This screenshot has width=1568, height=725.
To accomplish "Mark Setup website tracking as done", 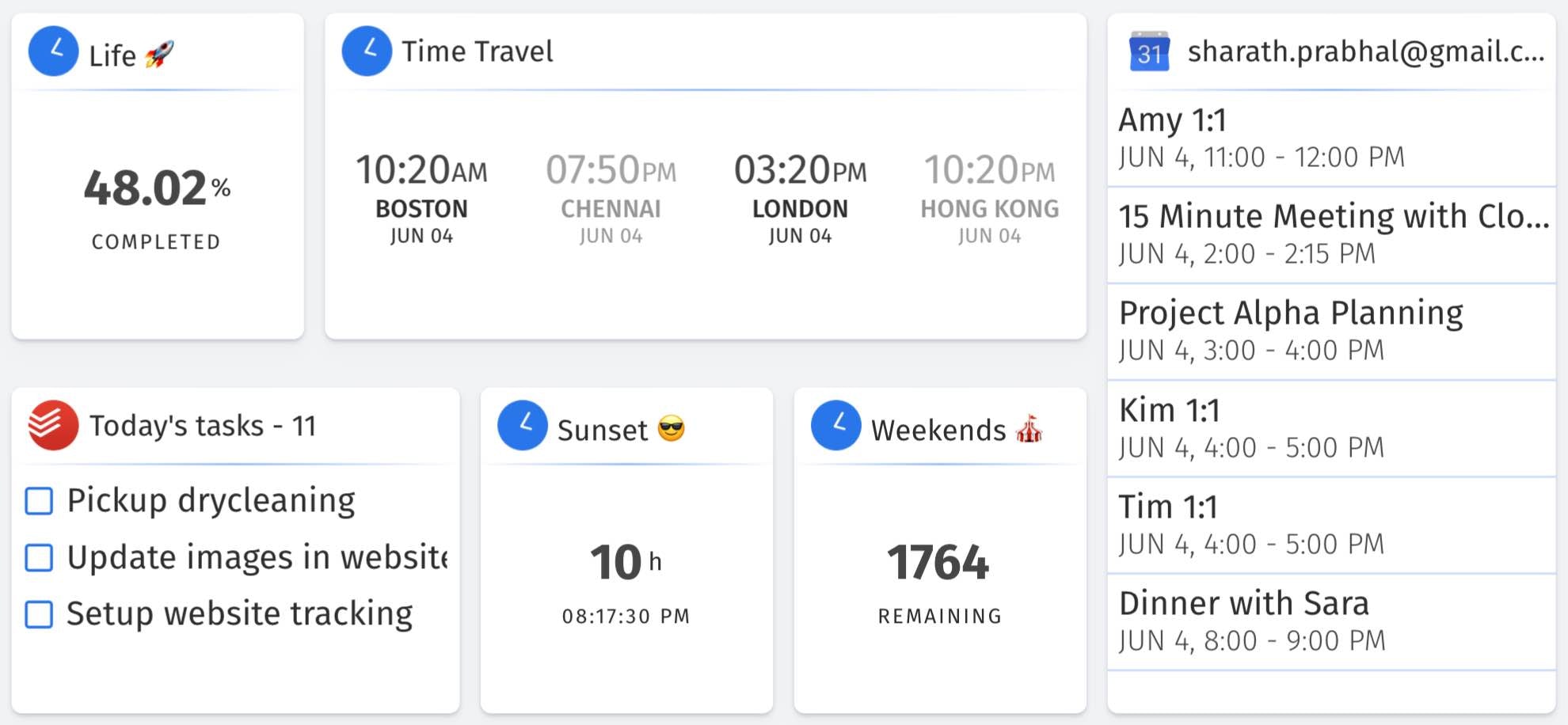I will click(40, 614).
